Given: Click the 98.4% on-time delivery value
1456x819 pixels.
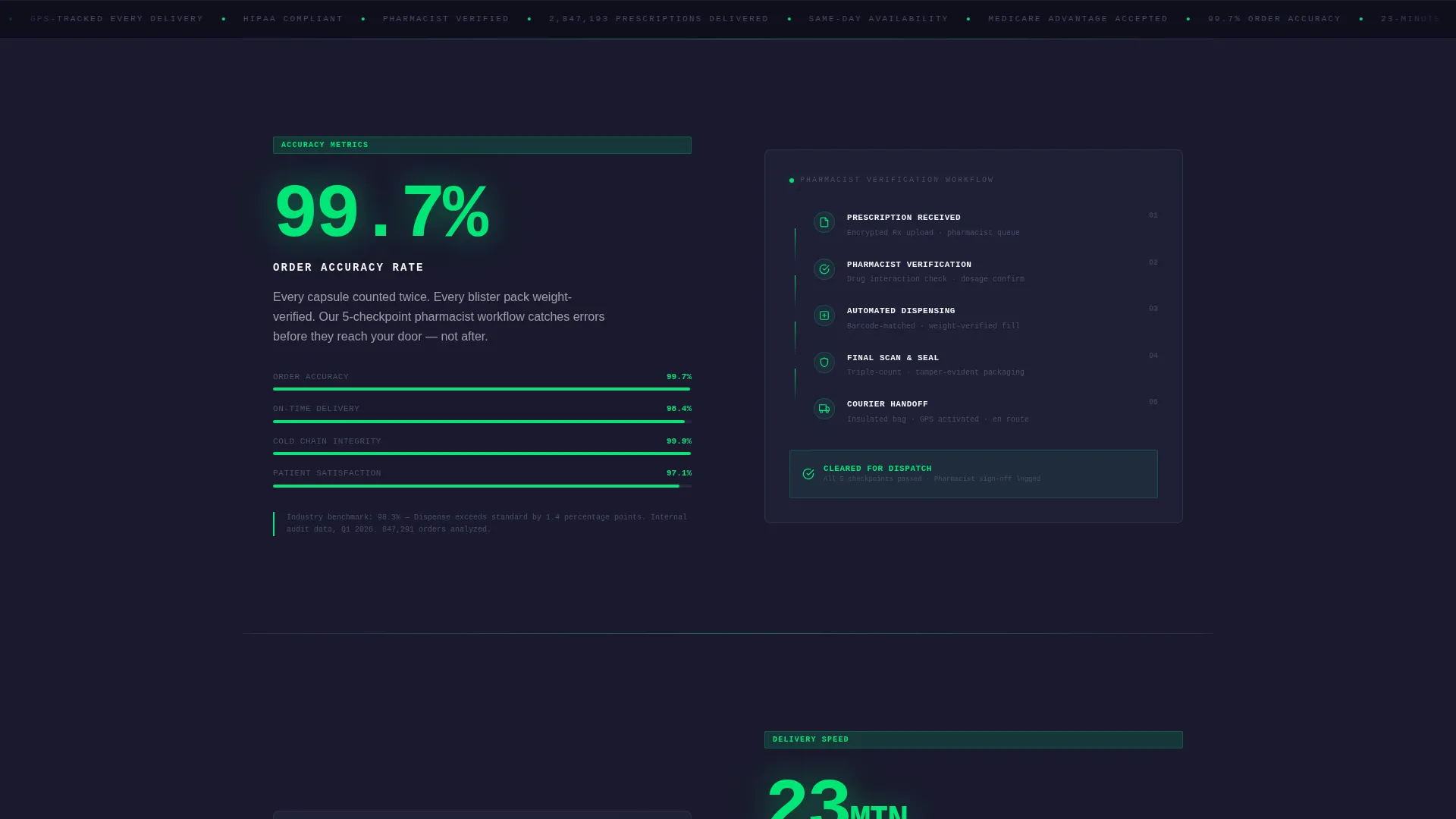Looking at the screenshot, I should 679,409.
